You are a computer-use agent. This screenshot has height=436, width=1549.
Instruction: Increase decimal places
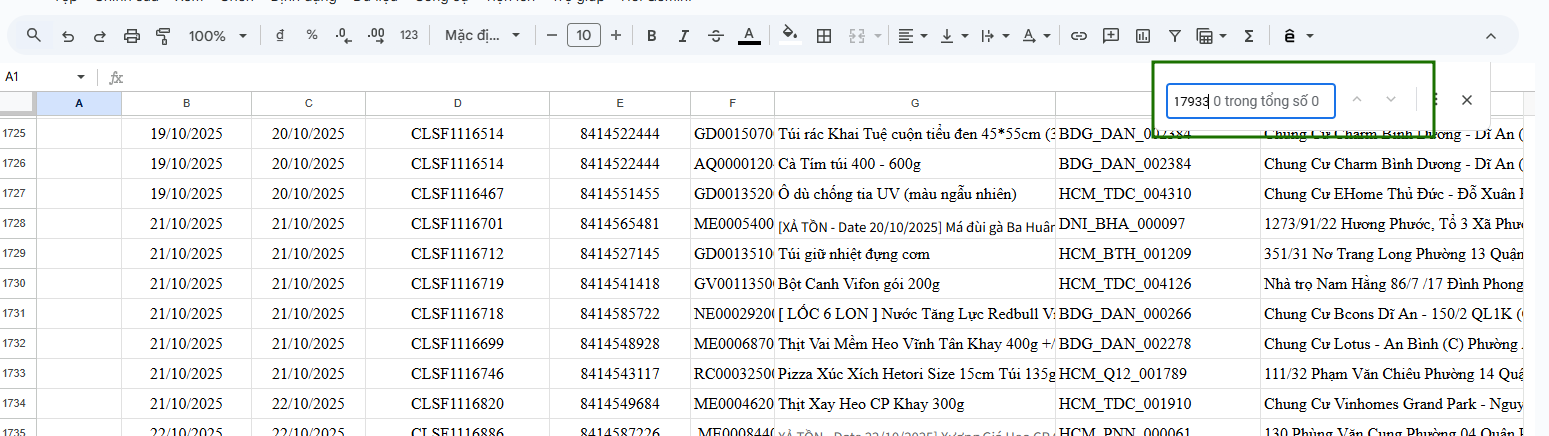pos(377,36)
